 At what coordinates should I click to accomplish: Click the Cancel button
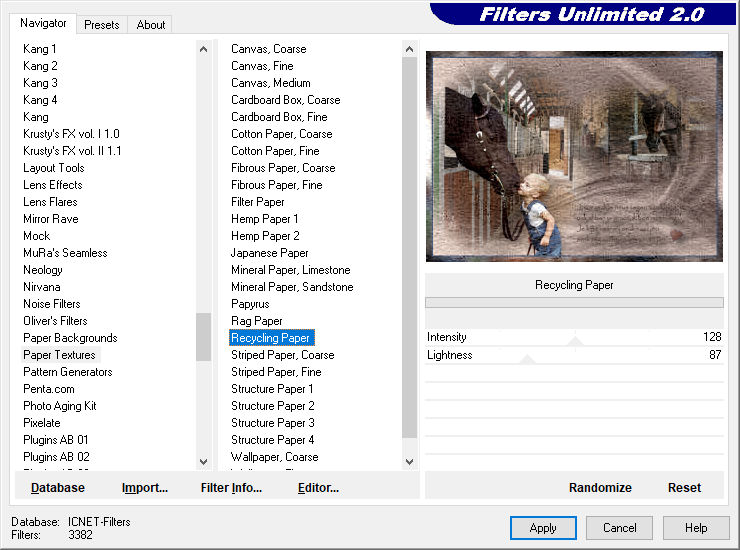coord(619,528)
